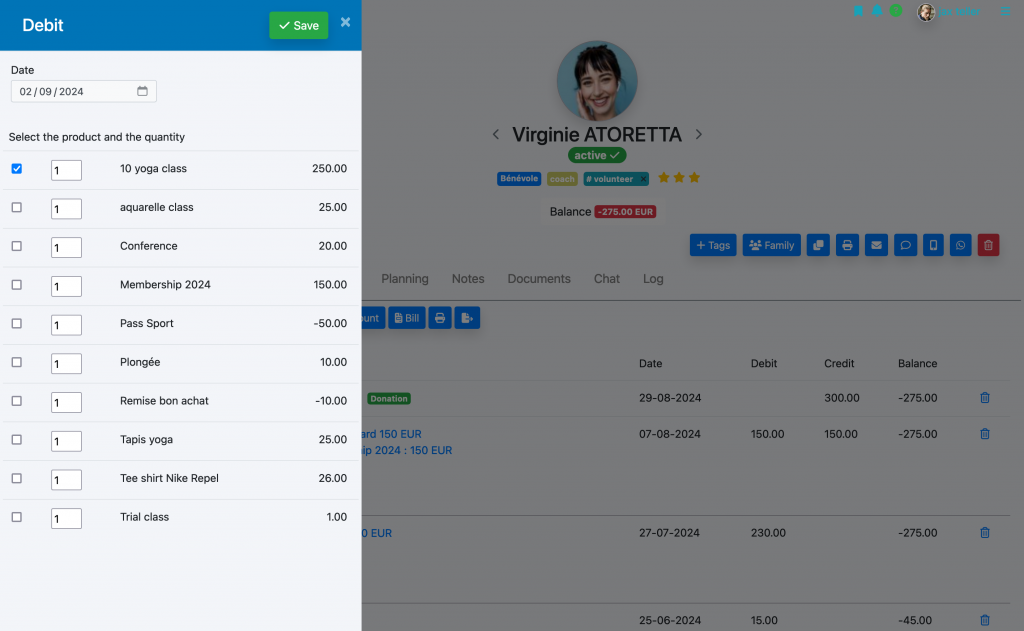The height and width of the screenshot is (631, 1024).
Task: Open the Notes tab
Action: [x=468, y=279]
